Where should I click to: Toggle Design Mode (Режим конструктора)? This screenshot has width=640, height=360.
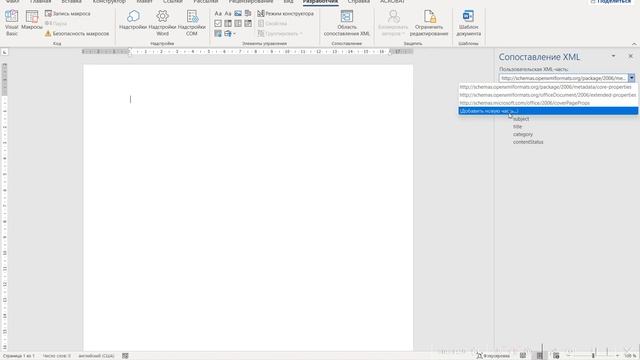(286, 13)
